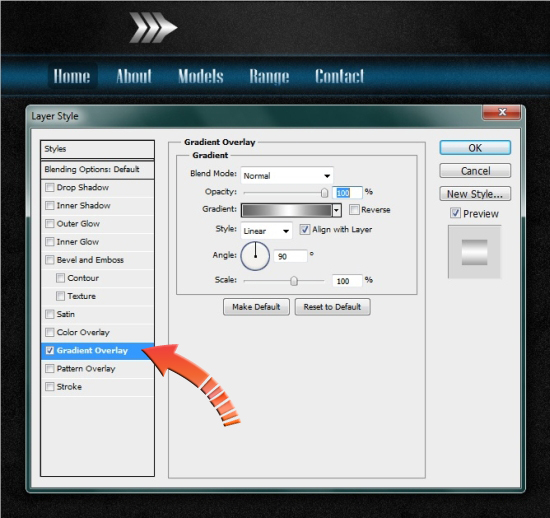This screenshot has width=550, height=518.
Task: Enable the Inner Glow checkbox
Action: [50, 242]
